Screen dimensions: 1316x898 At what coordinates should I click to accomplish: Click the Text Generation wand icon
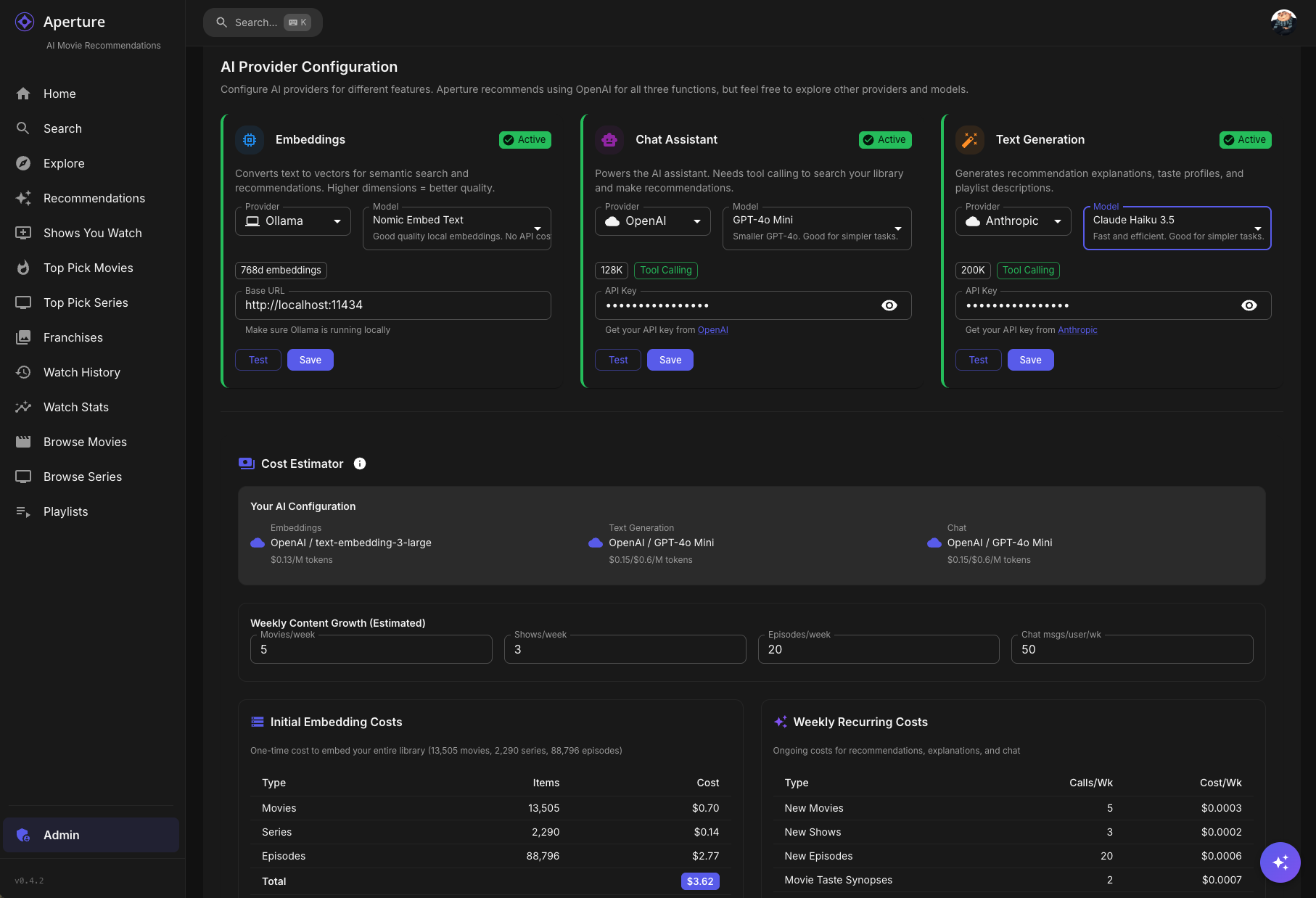point(969,140)
